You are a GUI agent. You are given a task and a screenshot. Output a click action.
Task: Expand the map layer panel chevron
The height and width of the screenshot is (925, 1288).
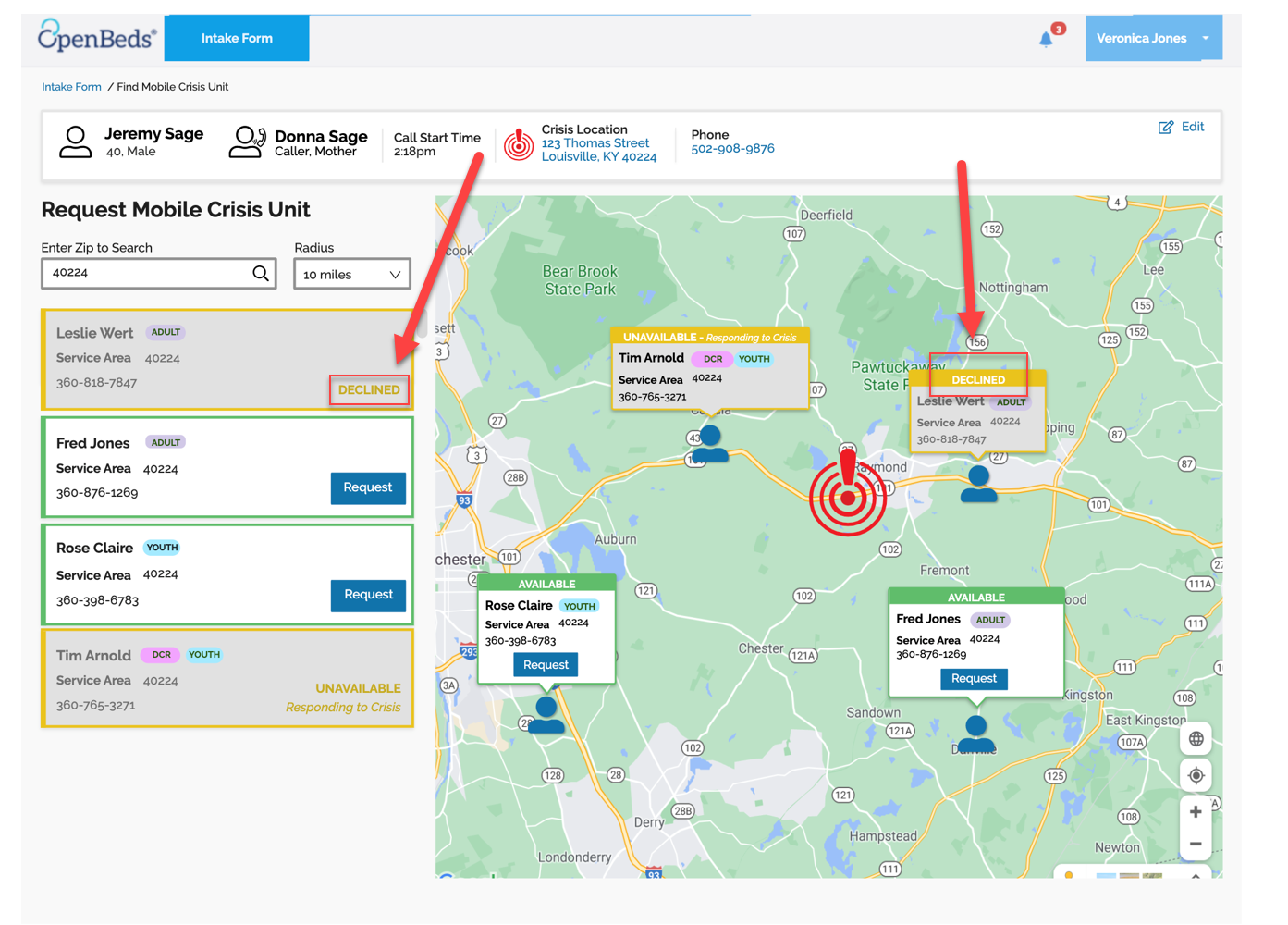pos(1196,874)
